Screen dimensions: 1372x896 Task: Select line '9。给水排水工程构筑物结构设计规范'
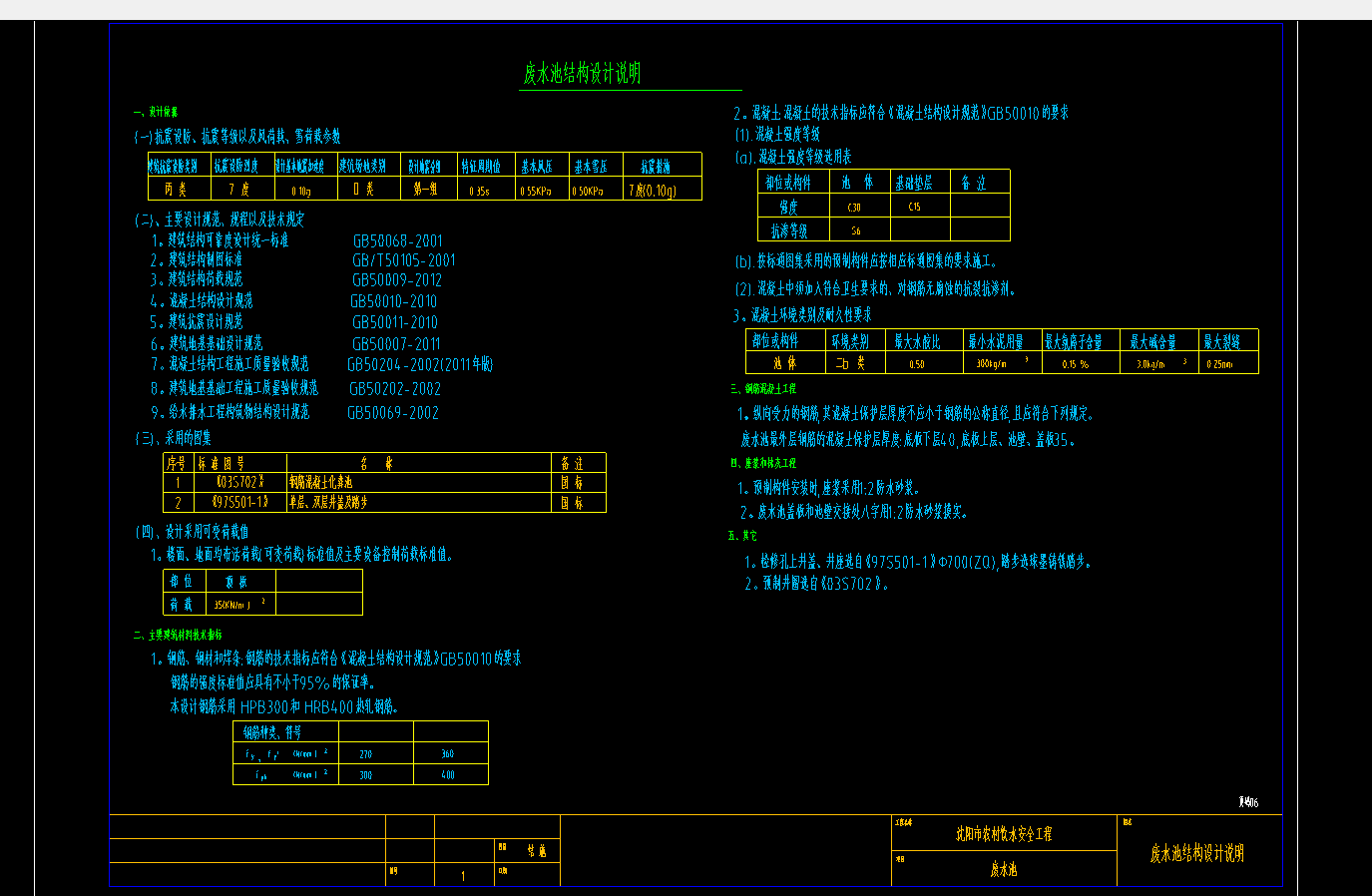[x=230, y=412]
